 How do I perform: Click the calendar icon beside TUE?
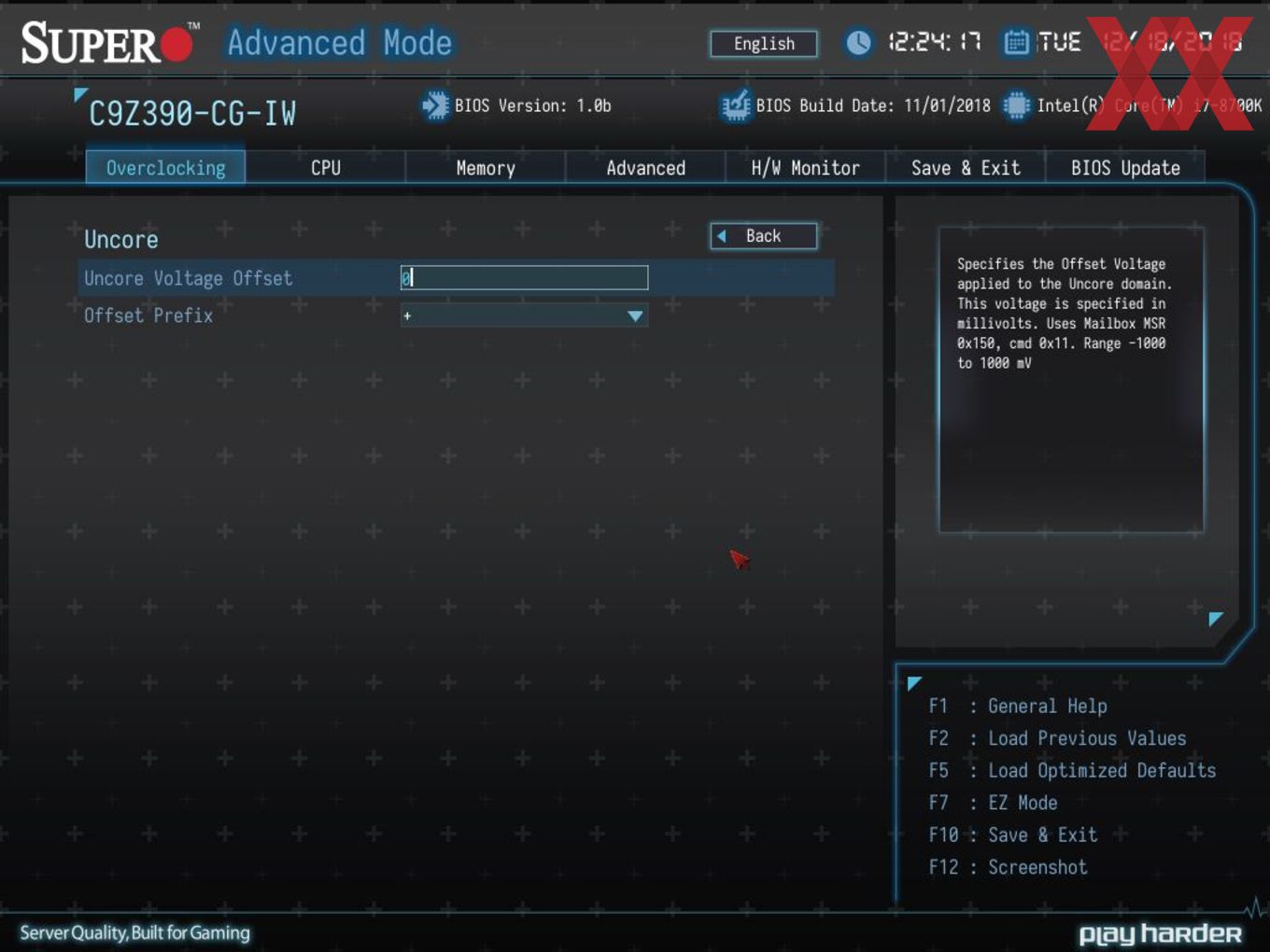point(1016,42)
